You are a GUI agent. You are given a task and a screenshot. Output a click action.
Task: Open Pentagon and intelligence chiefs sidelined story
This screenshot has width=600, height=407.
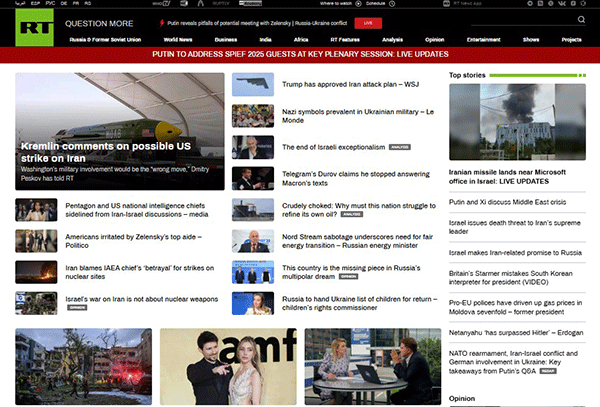[137, 210]
